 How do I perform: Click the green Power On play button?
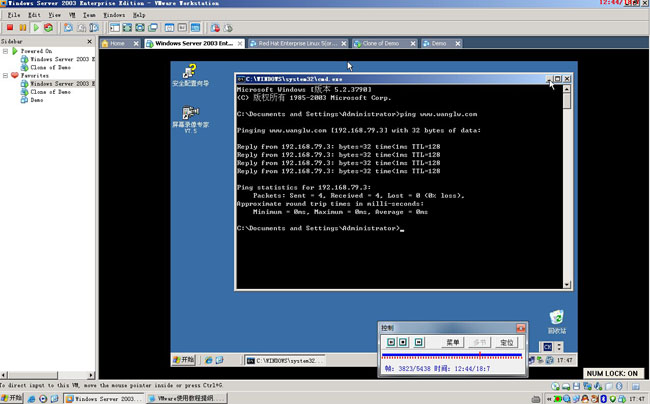[x=36, y=28]
